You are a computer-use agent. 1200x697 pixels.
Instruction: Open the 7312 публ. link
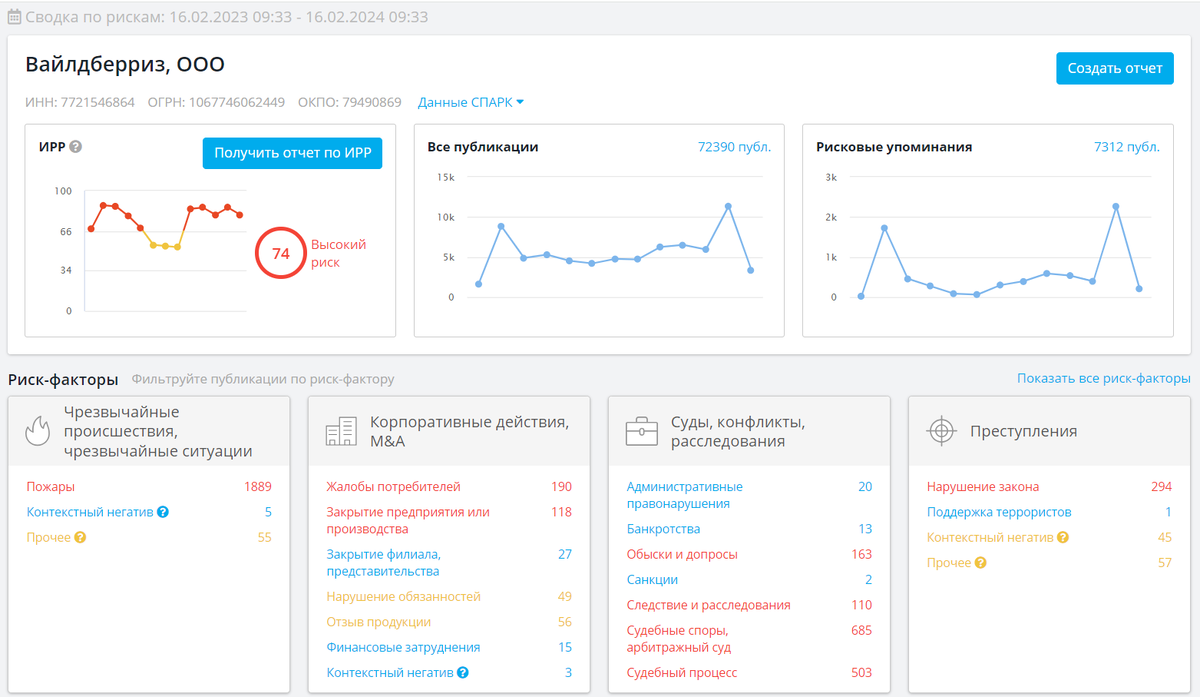pyautogui.click(x=1127, y=147)
